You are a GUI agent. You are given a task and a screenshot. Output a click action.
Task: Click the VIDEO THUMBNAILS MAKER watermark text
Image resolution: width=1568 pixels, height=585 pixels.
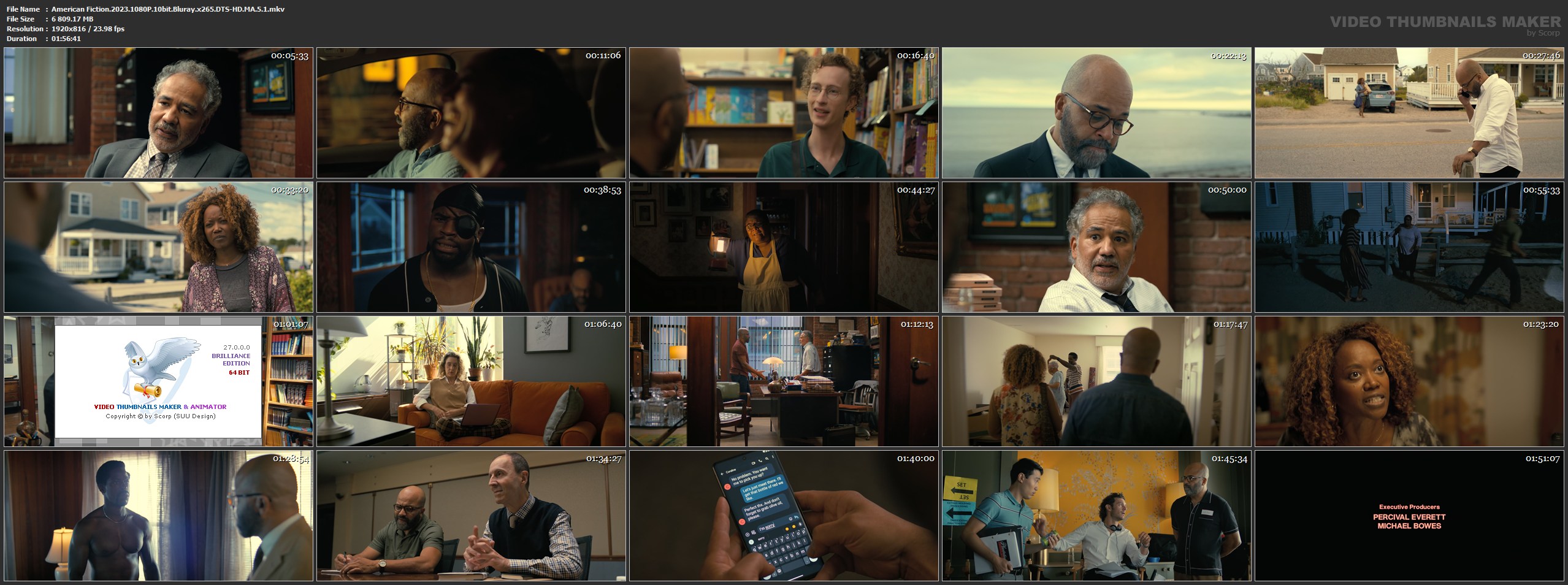pyautogui.click(x=1445, y=22)
